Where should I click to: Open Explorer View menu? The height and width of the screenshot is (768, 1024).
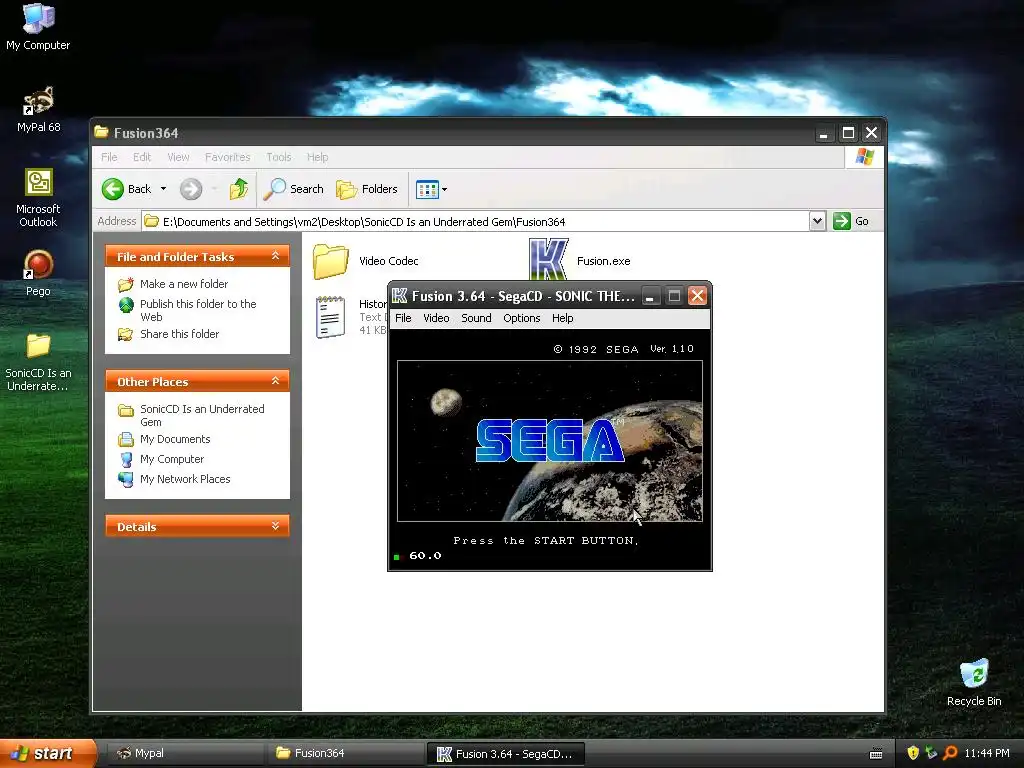[x=178, y=157]
